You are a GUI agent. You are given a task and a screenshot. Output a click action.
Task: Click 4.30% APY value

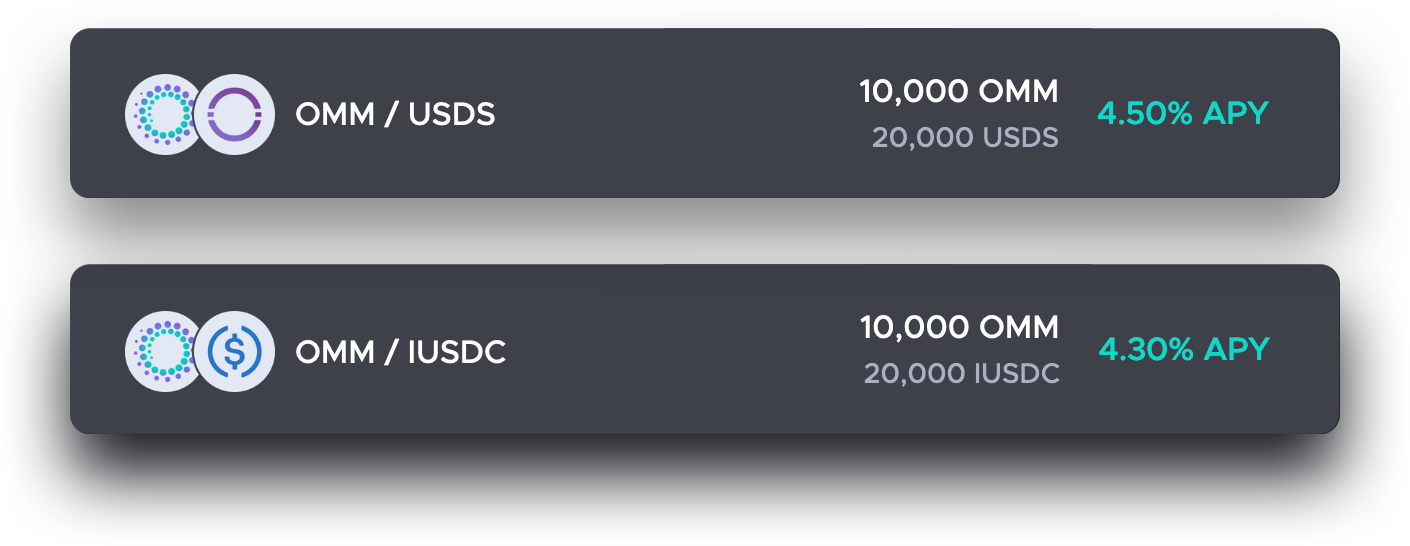point(1184,349)
